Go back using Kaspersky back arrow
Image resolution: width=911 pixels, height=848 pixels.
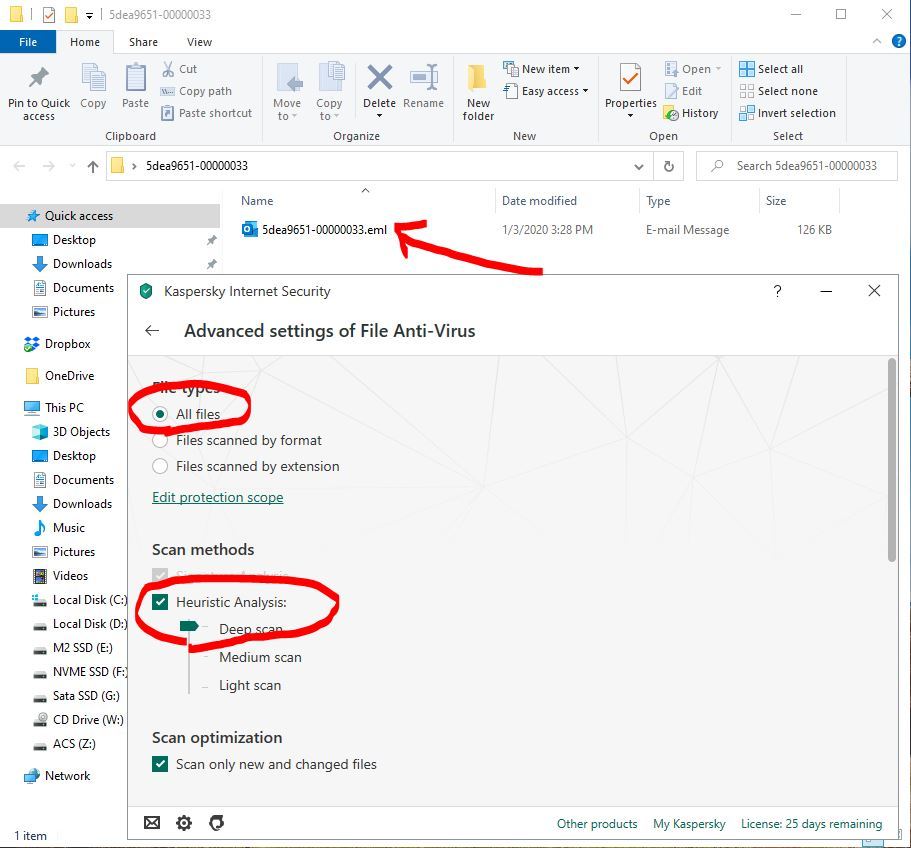(152, 330)
